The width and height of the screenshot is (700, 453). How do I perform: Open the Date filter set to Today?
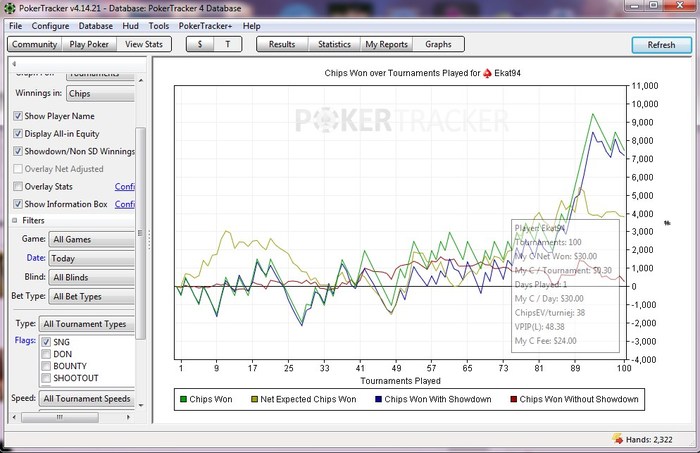click(x=92, y=258)
